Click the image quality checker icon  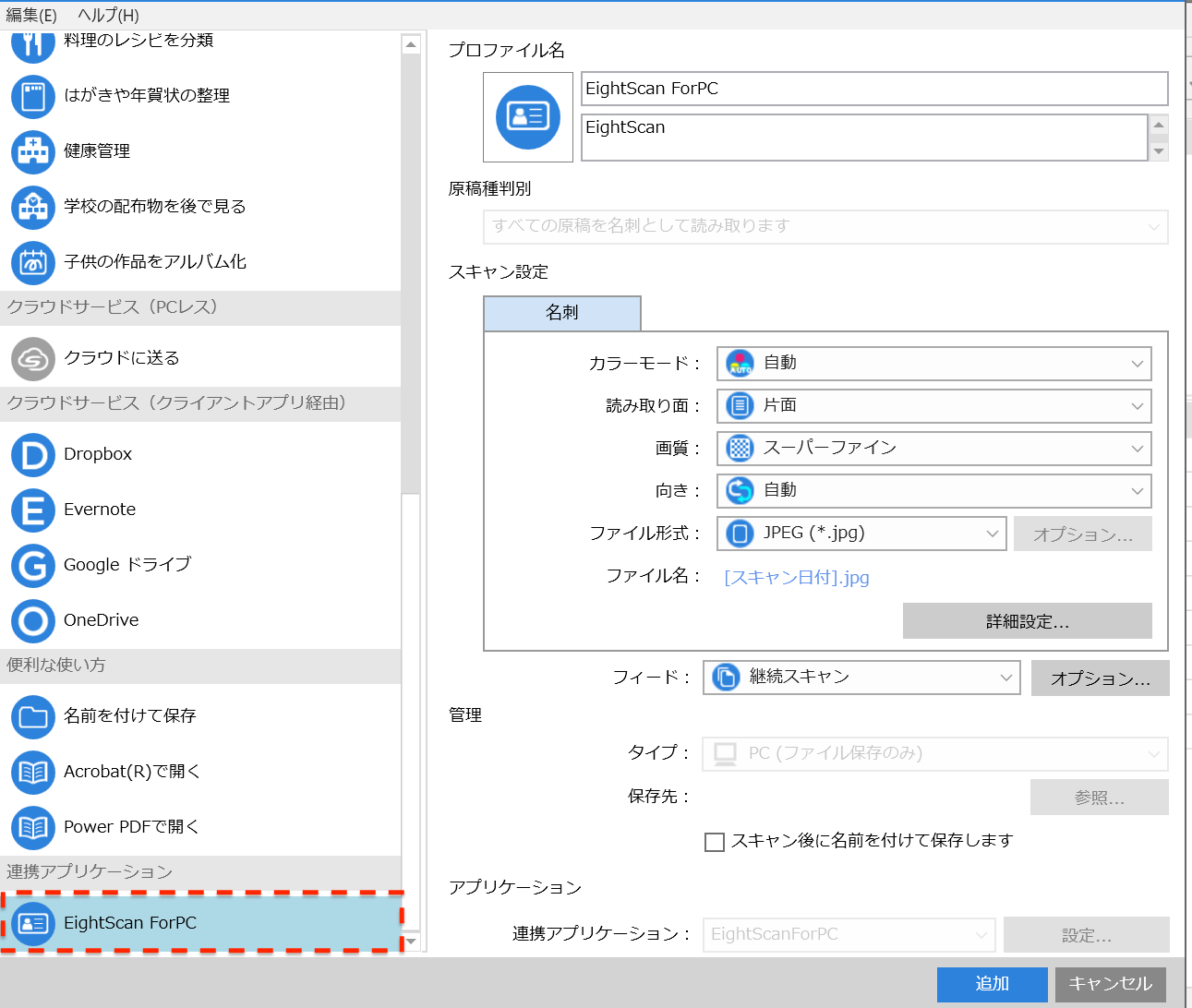pyautogui.click(x=740, y=449)
